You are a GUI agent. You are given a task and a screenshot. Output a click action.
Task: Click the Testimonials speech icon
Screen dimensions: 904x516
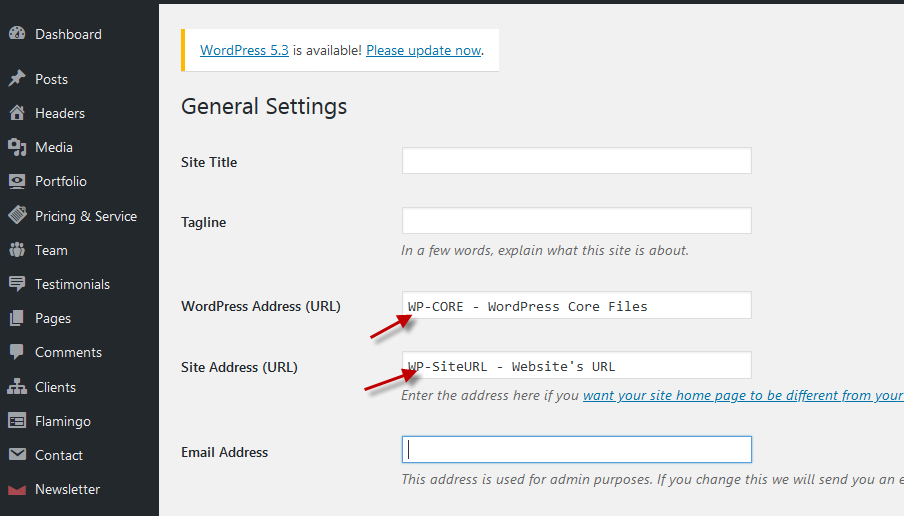pos(17,284)
